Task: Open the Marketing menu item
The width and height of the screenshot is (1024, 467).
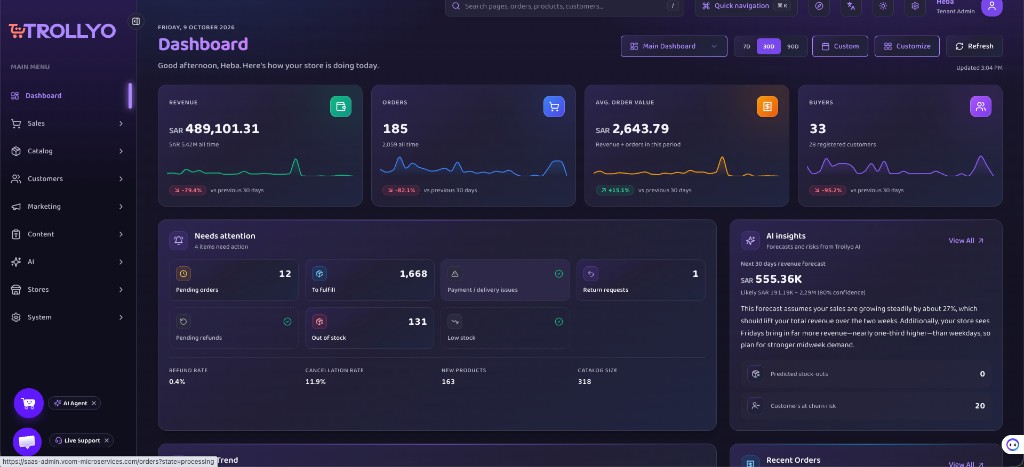Action: tap(67, 206)
